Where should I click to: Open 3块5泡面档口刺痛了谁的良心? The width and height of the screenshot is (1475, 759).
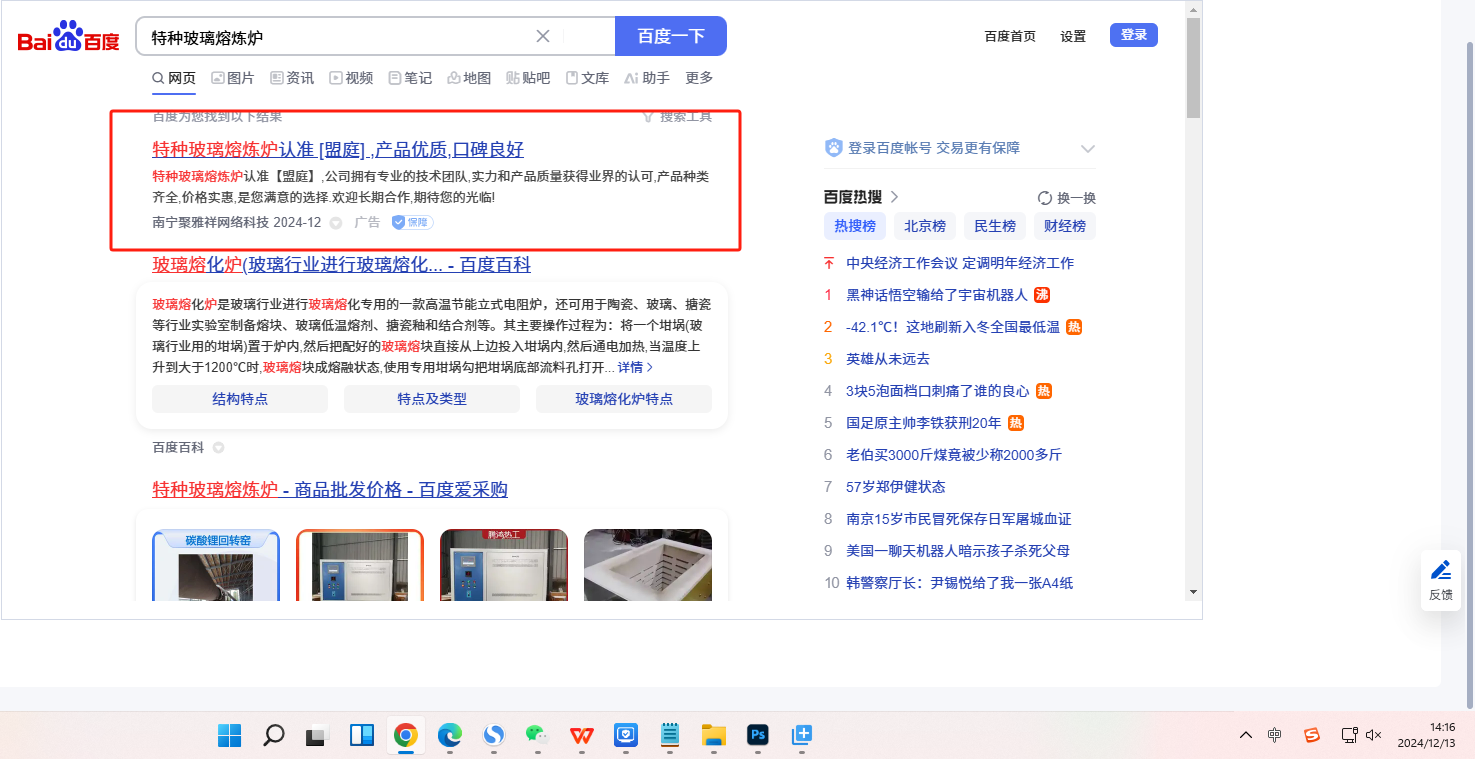point(938,391)
